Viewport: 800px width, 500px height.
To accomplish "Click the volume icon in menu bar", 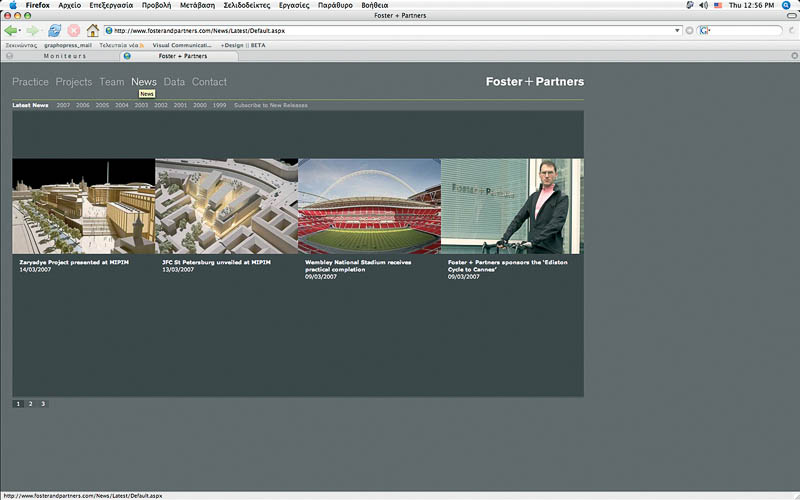I will pos(704,5).
